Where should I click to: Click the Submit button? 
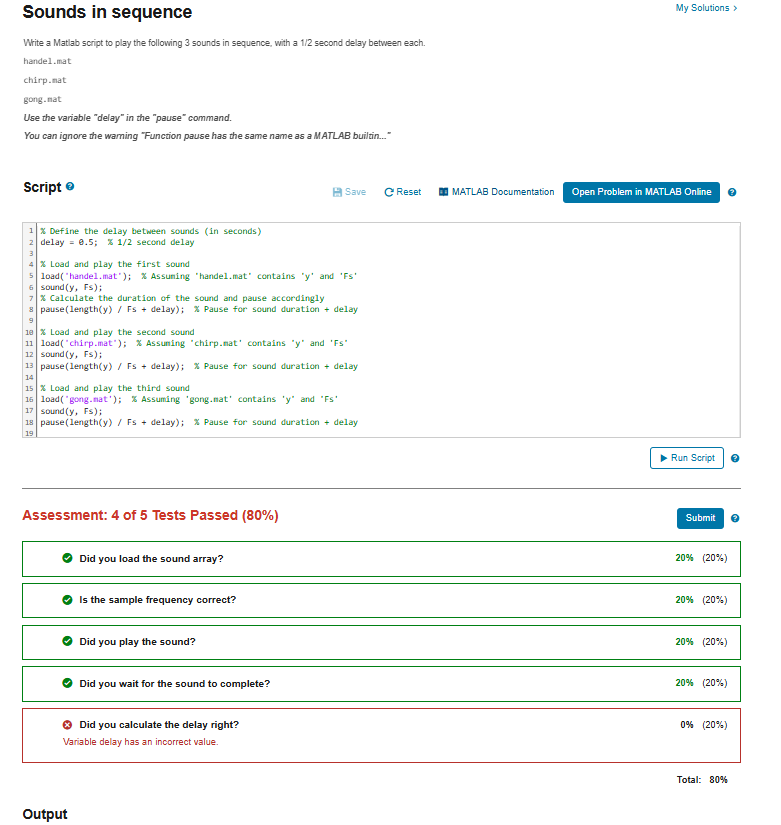pos(700,518)
